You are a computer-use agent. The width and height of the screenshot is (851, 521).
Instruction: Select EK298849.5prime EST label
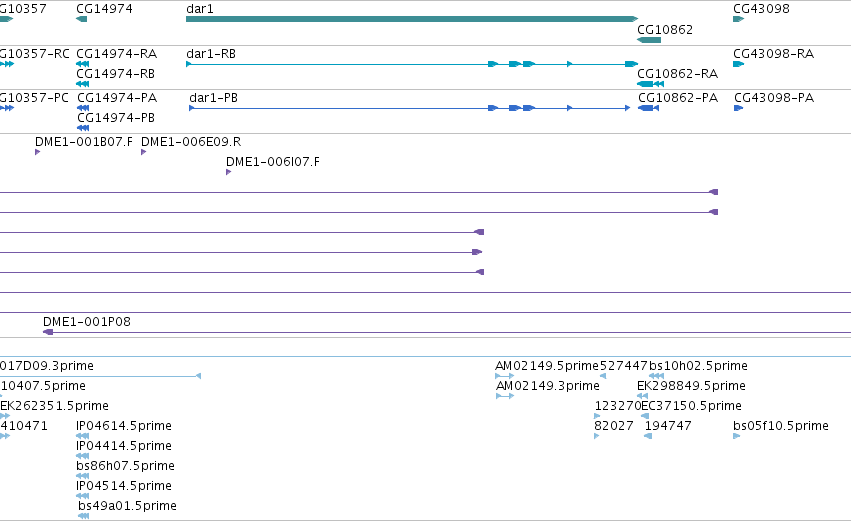click(x=691, y=386)
